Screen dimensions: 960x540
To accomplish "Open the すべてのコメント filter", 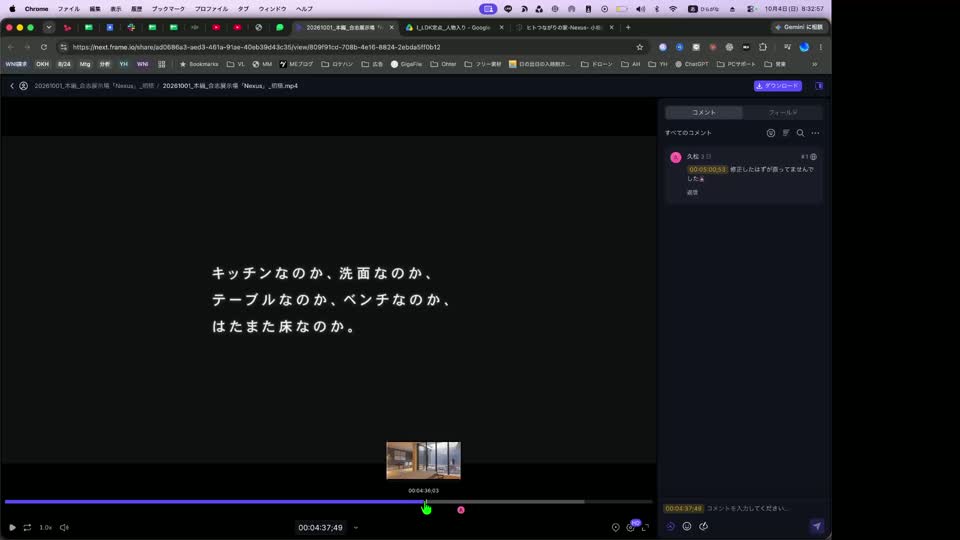I will click(688, 133).
